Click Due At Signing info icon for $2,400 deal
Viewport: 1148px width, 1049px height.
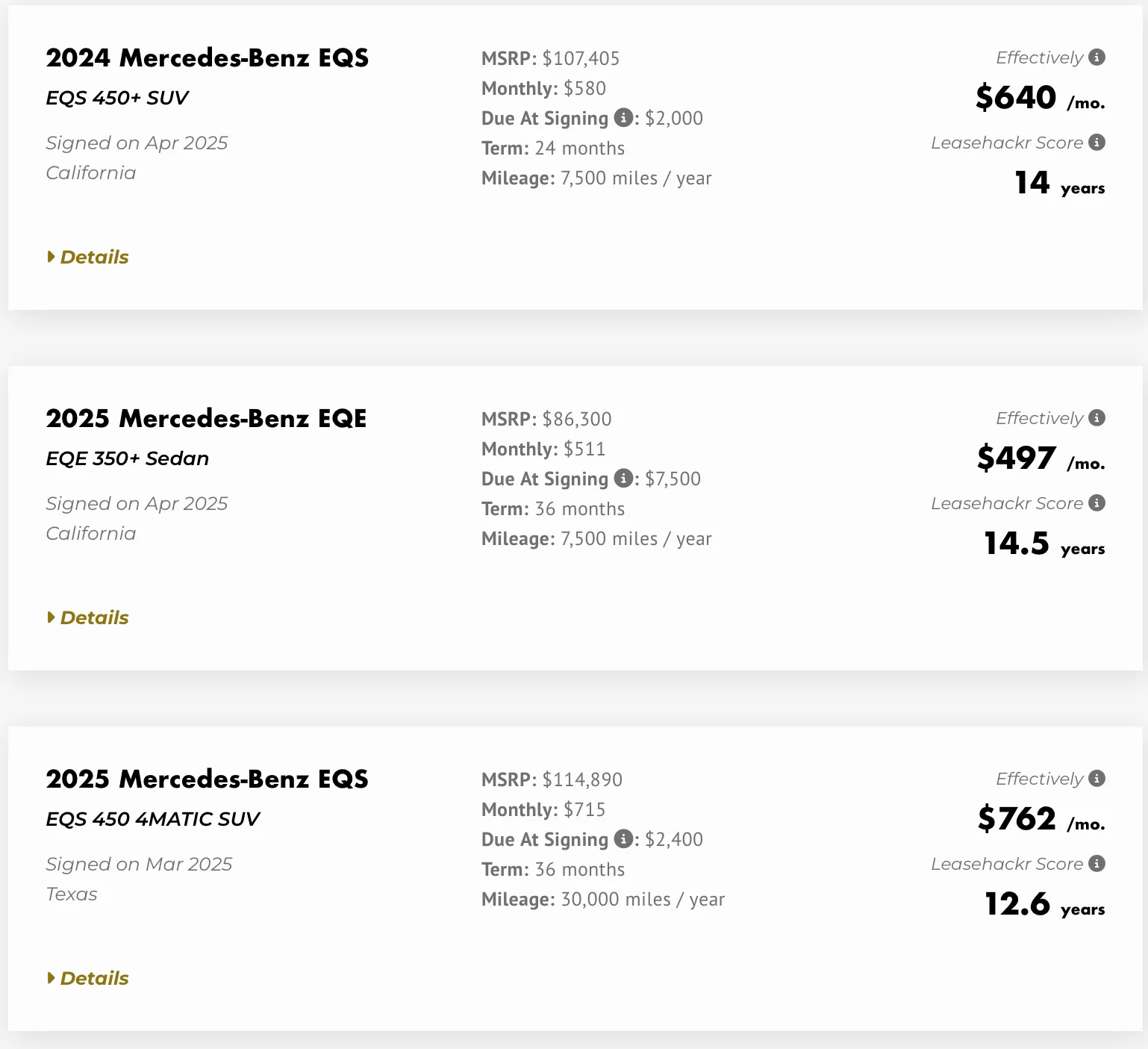pyautogui.click(x=623, y=838)
